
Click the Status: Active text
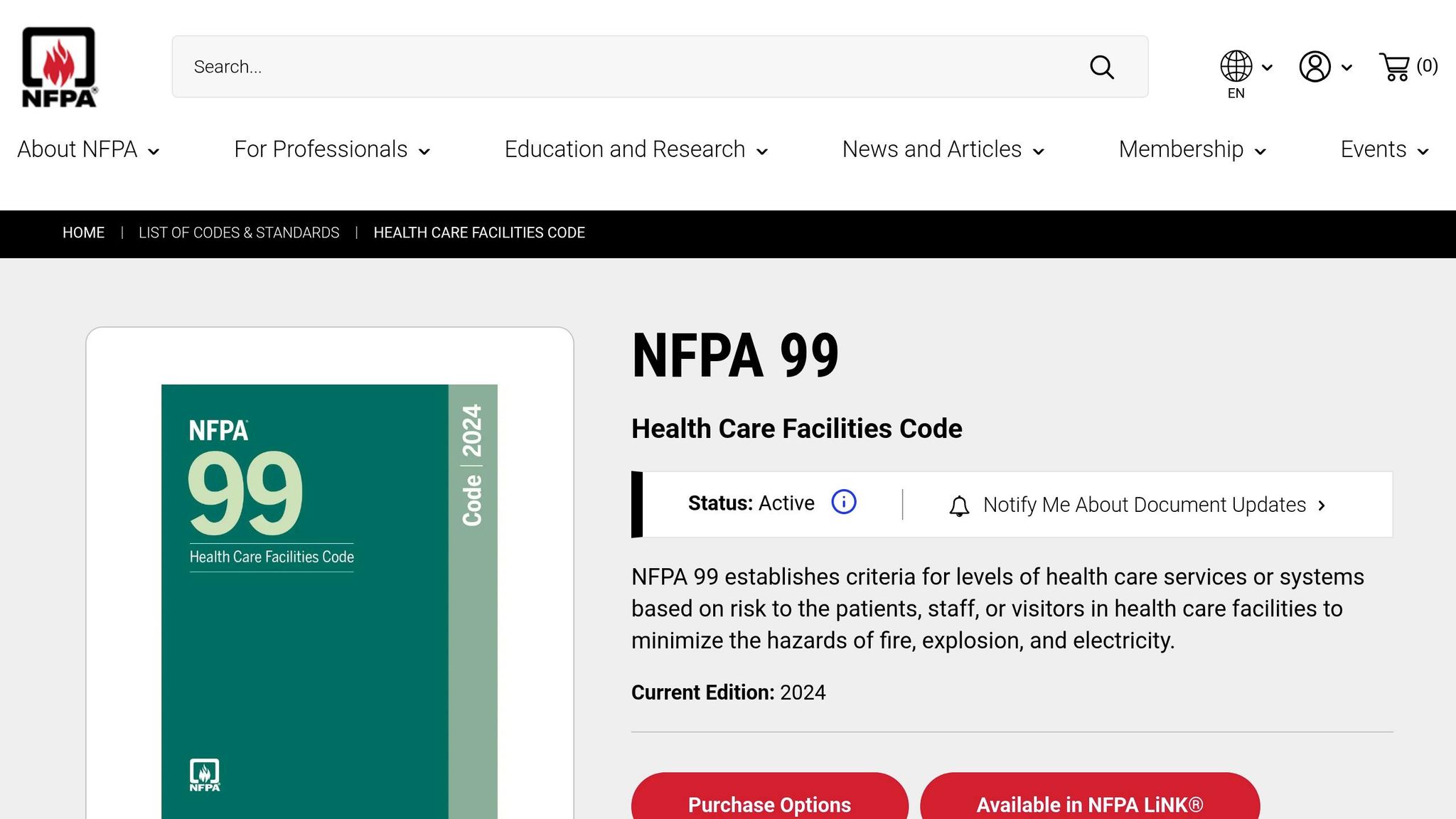pos(751,503)
